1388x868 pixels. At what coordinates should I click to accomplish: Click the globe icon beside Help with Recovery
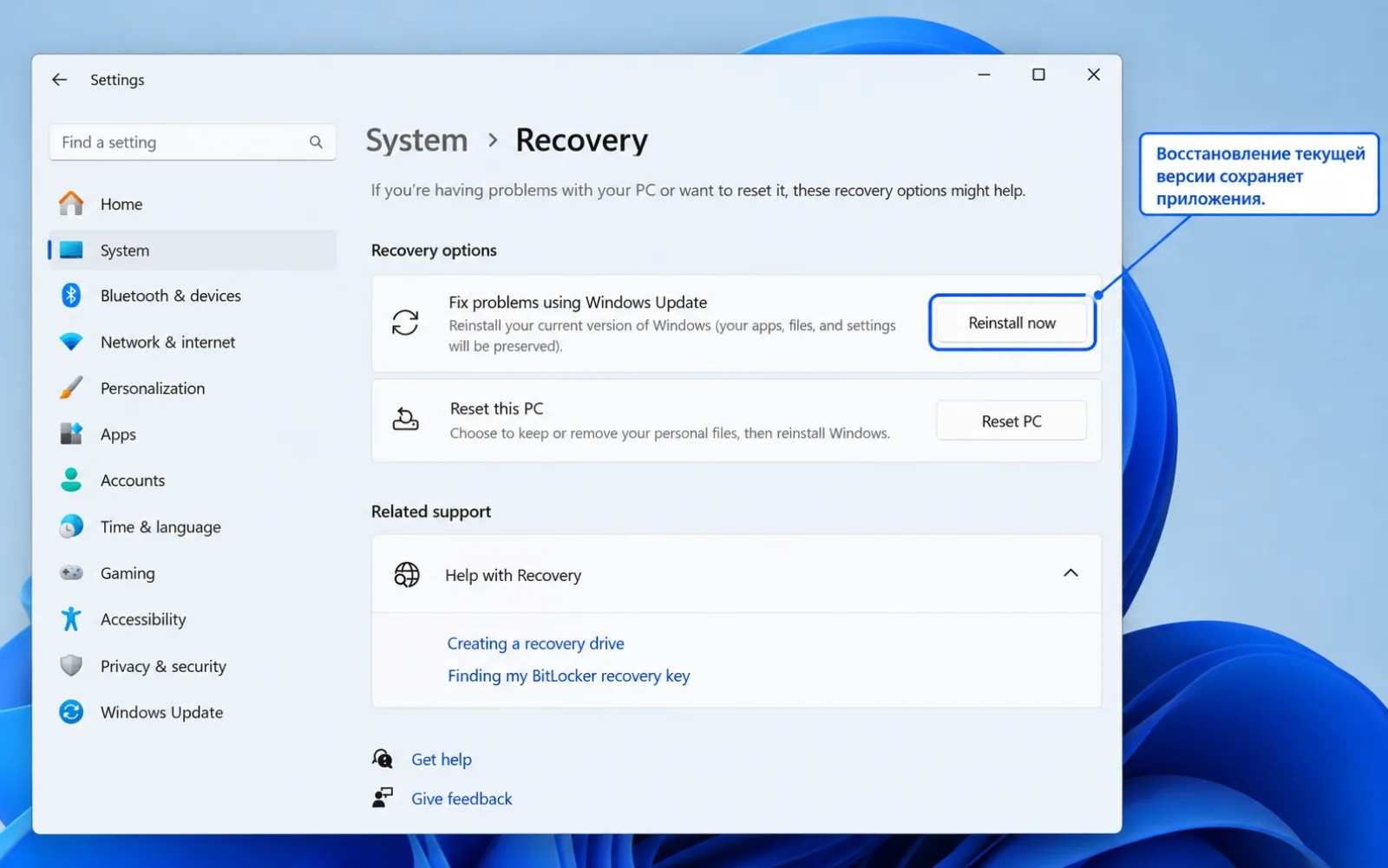[x=407, y=574]
